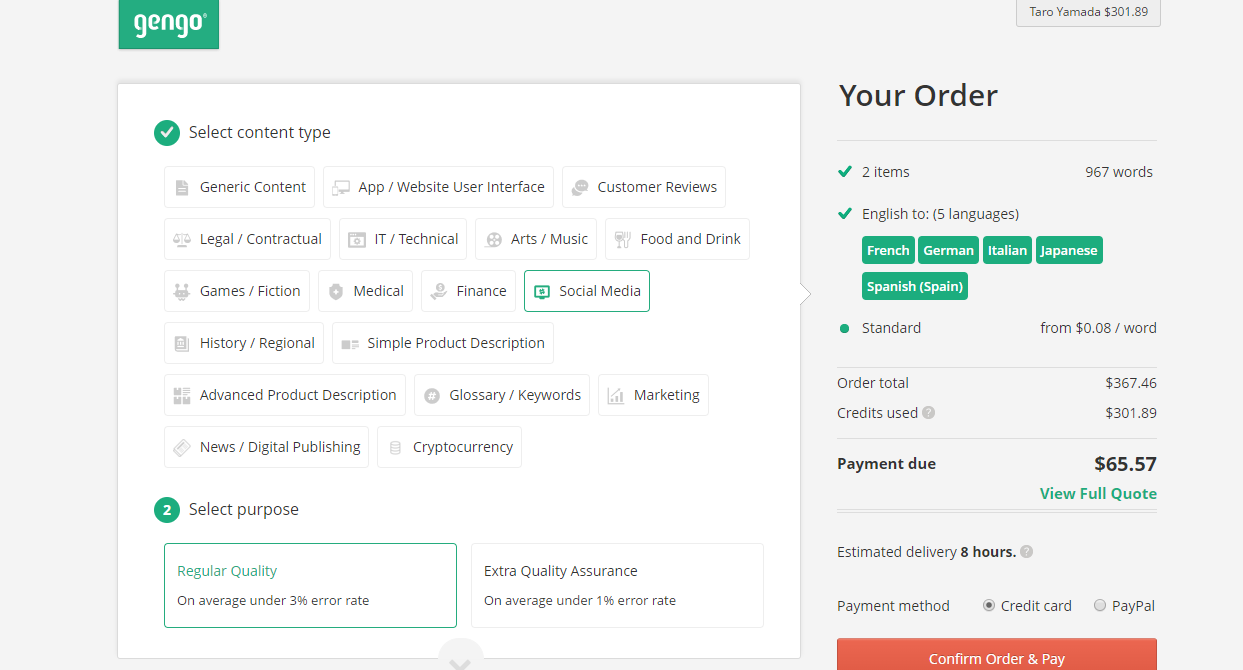The image size is (1243, 670).
Task: Click the "from $0.08 / word" price
Action: [x=1098, y=328]
